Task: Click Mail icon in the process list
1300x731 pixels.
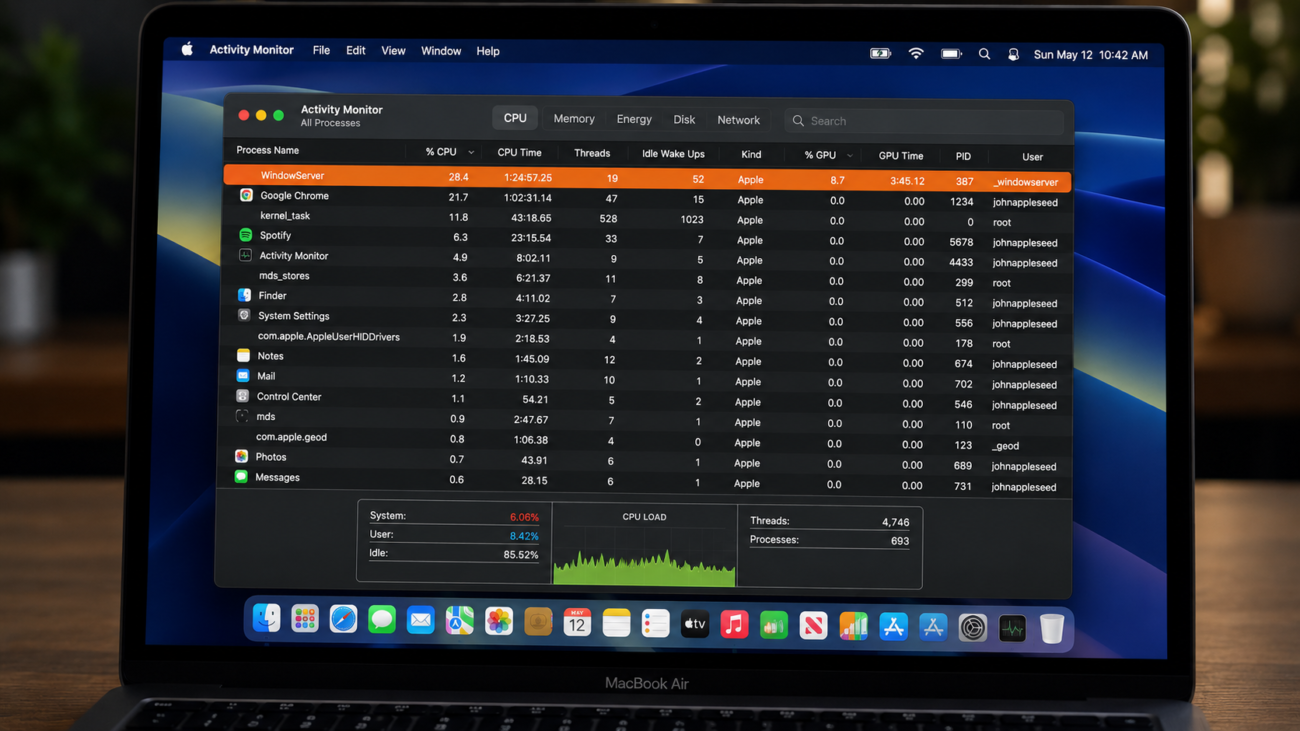Action: (243, 376)
